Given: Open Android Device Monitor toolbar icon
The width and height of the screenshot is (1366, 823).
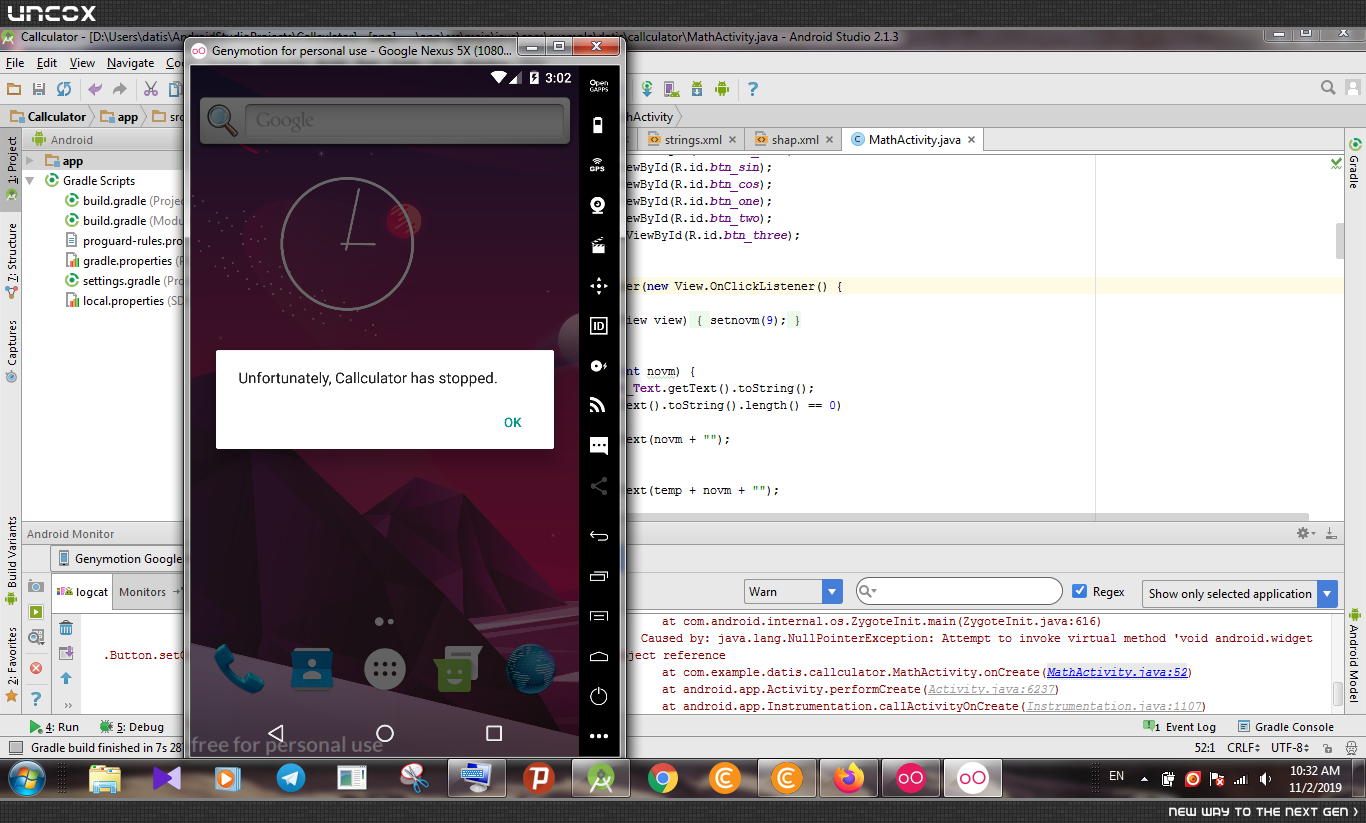Looking at the screenshot, I should pos(722,89).
